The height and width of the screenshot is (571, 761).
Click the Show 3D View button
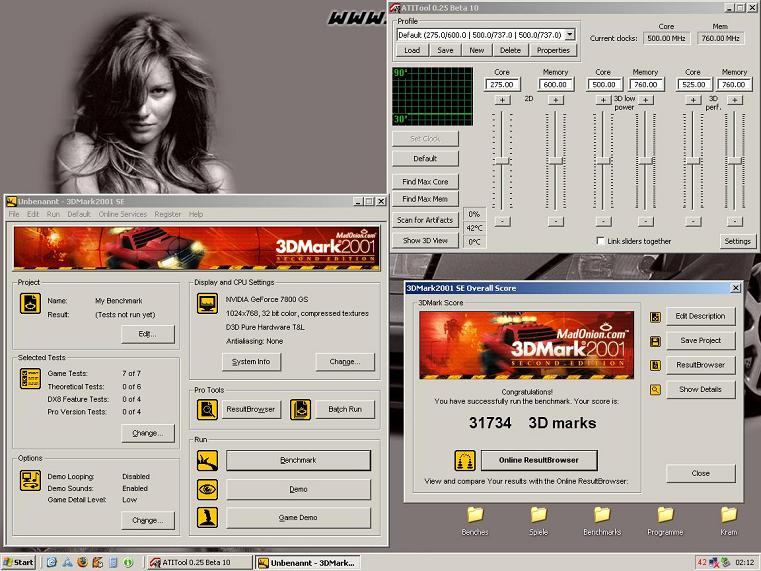425,240
